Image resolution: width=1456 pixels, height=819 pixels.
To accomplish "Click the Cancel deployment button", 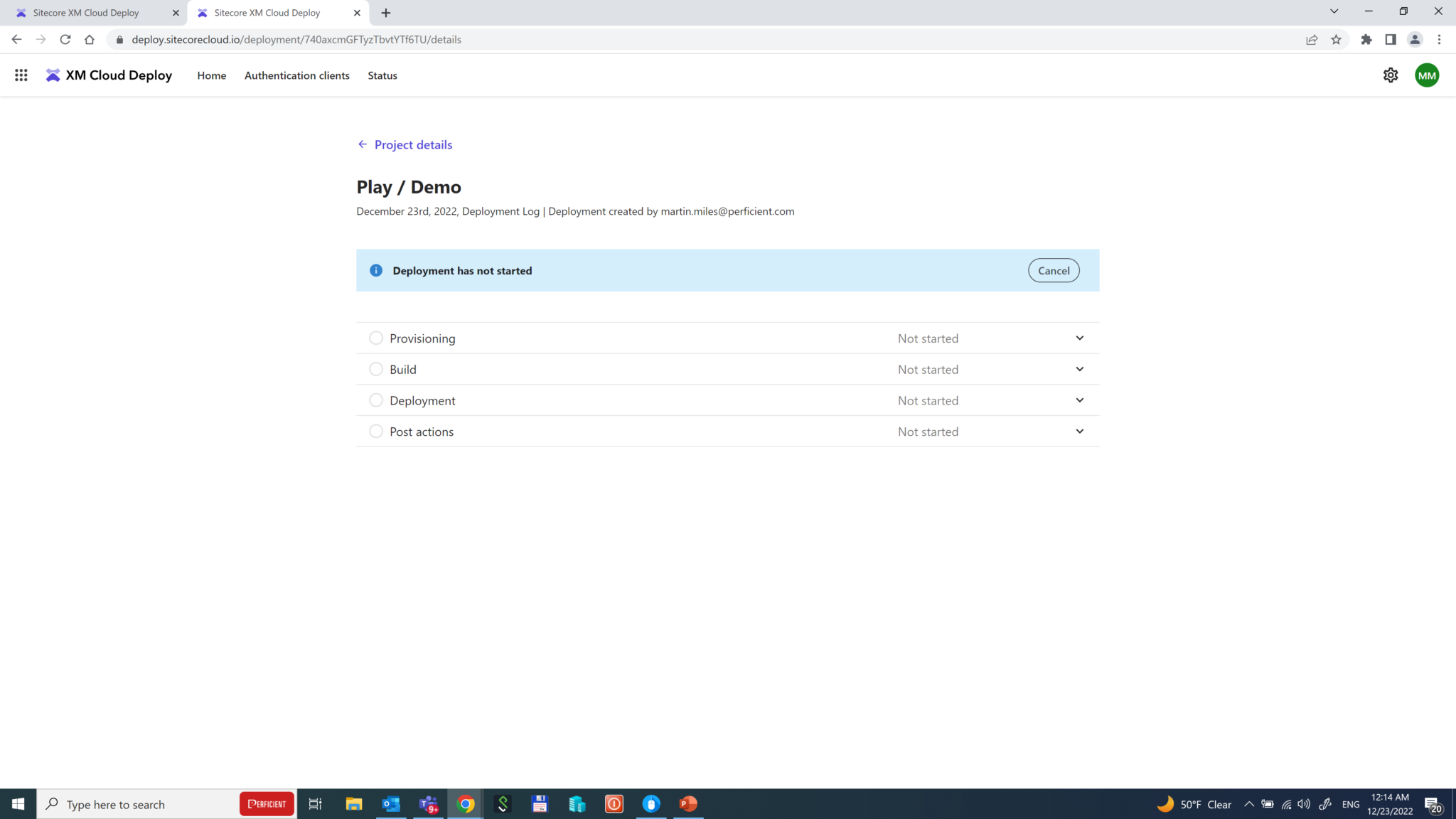I will (1053, 270).
